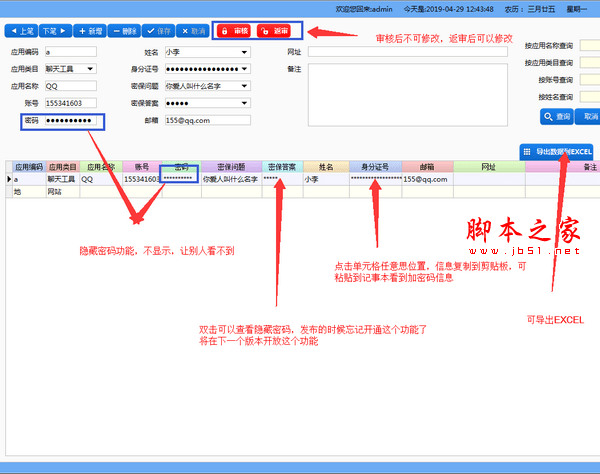Edit the 应用编码 input field
The height and width of the screenshot is (474, 600).
point(71,52)
